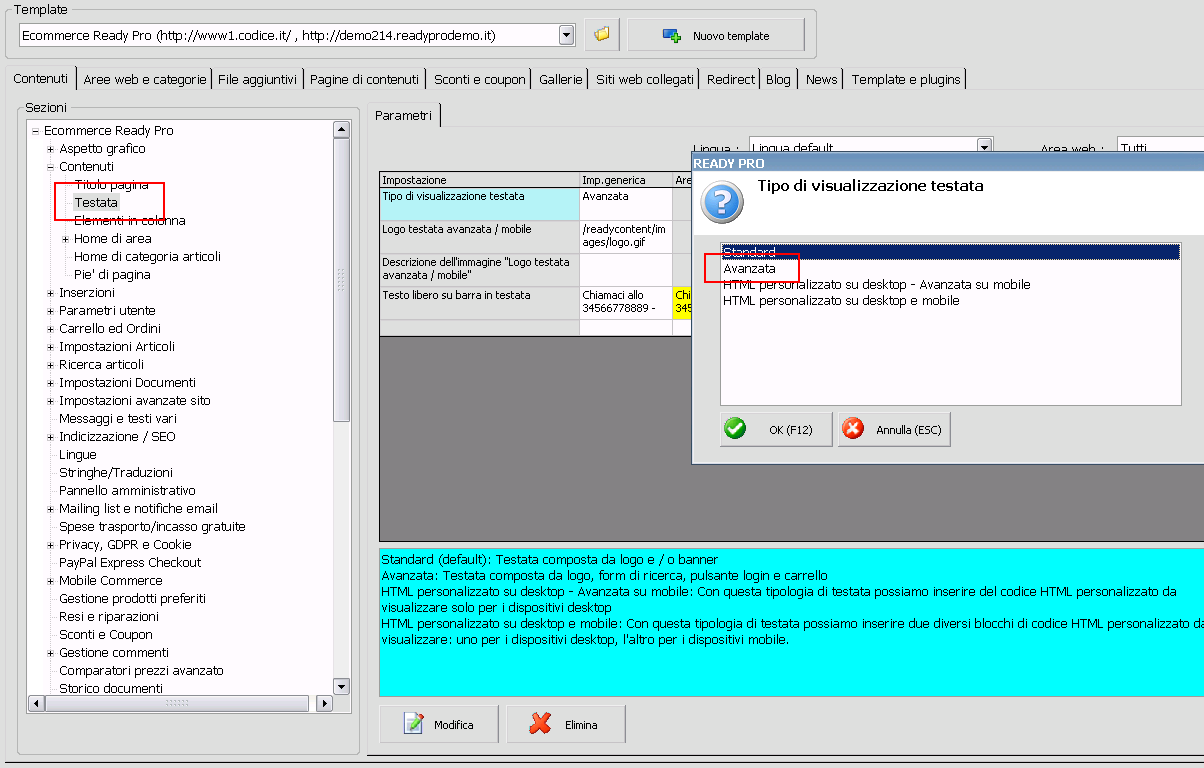The width and height of the screenshot is (1204, 768).
Task: Select Home di categoria articoli item
Action: pos(147,256)
